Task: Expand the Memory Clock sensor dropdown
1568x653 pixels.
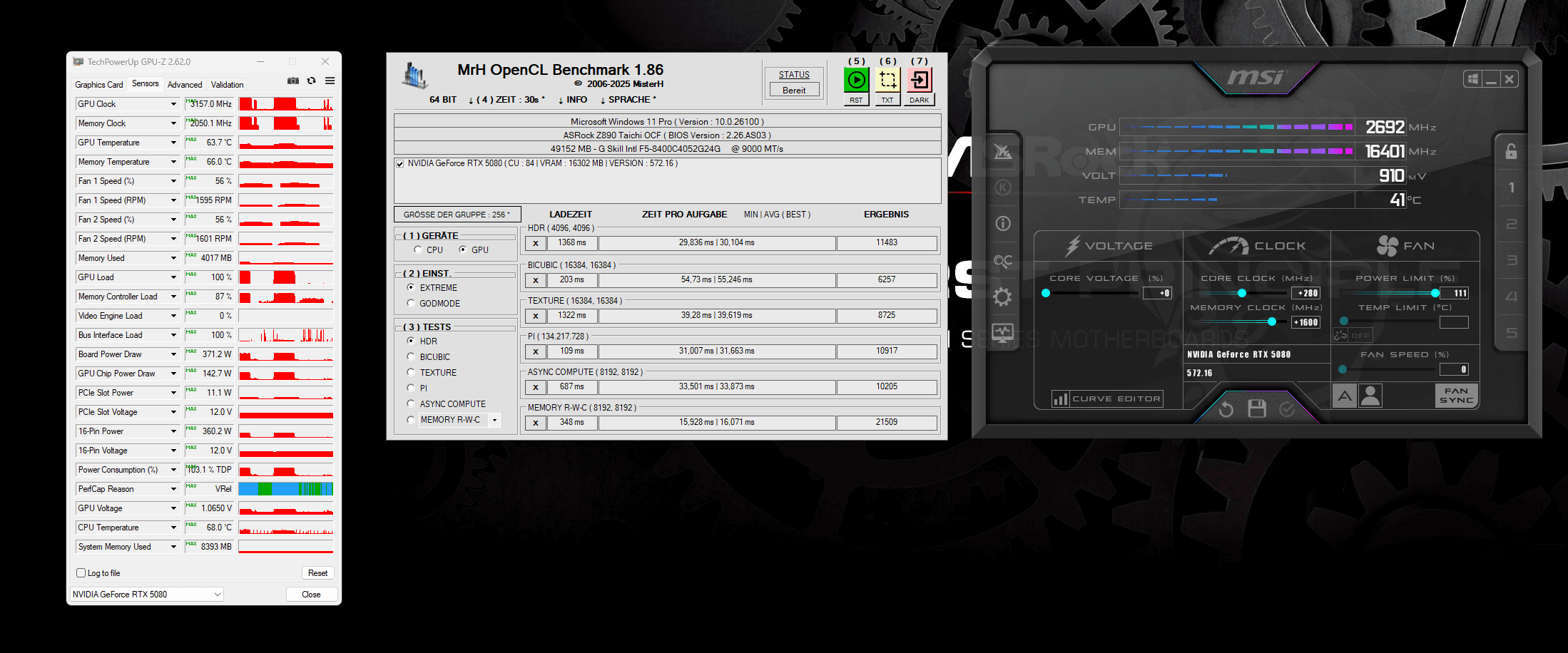Action: [x=173, y=123]
